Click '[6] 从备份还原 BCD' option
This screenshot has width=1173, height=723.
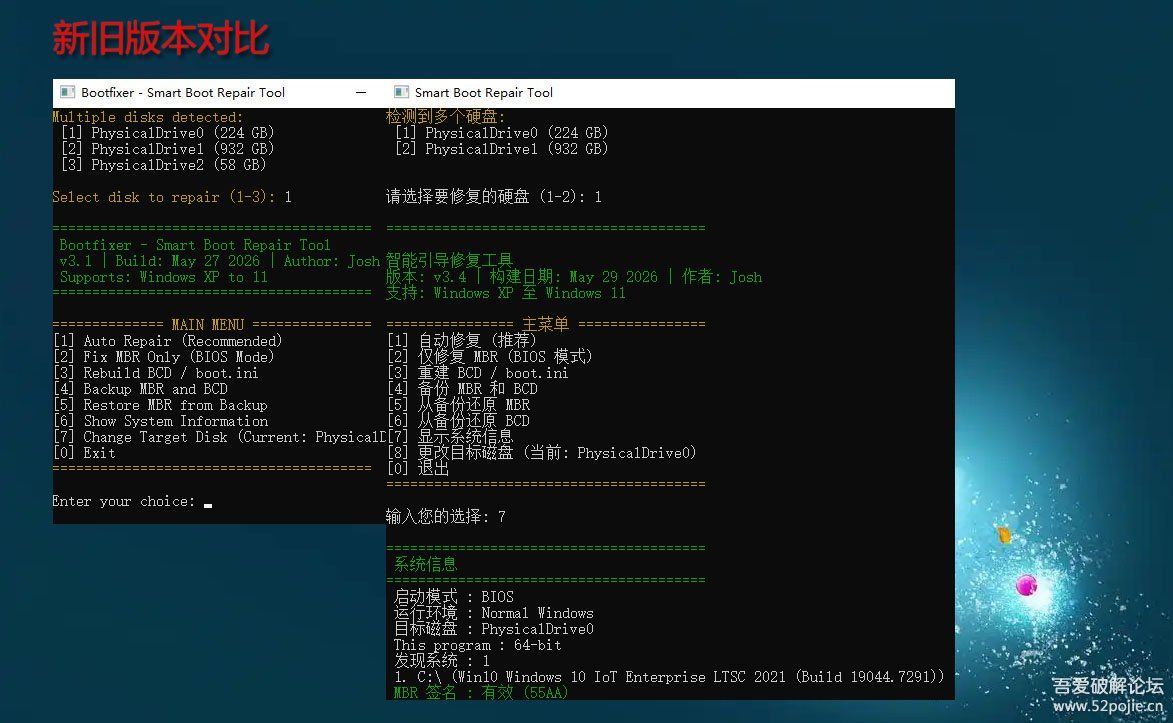[x=459, y=421]
